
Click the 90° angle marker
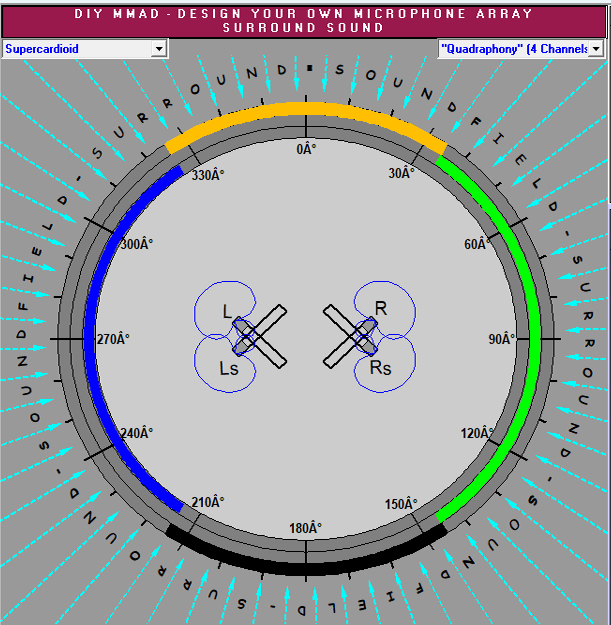(501, 339)
